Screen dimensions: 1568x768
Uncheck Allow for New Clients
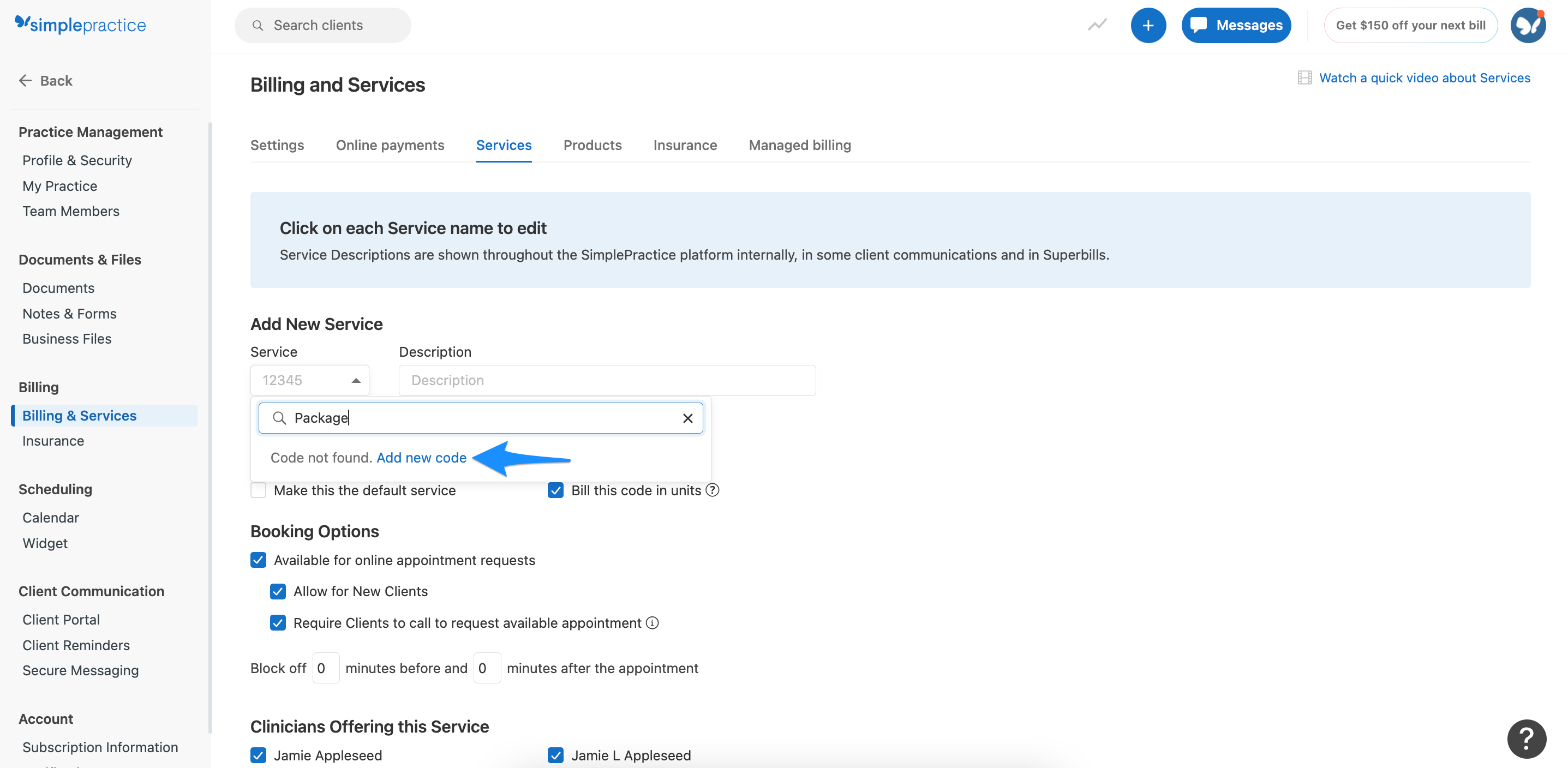[278, 591]
